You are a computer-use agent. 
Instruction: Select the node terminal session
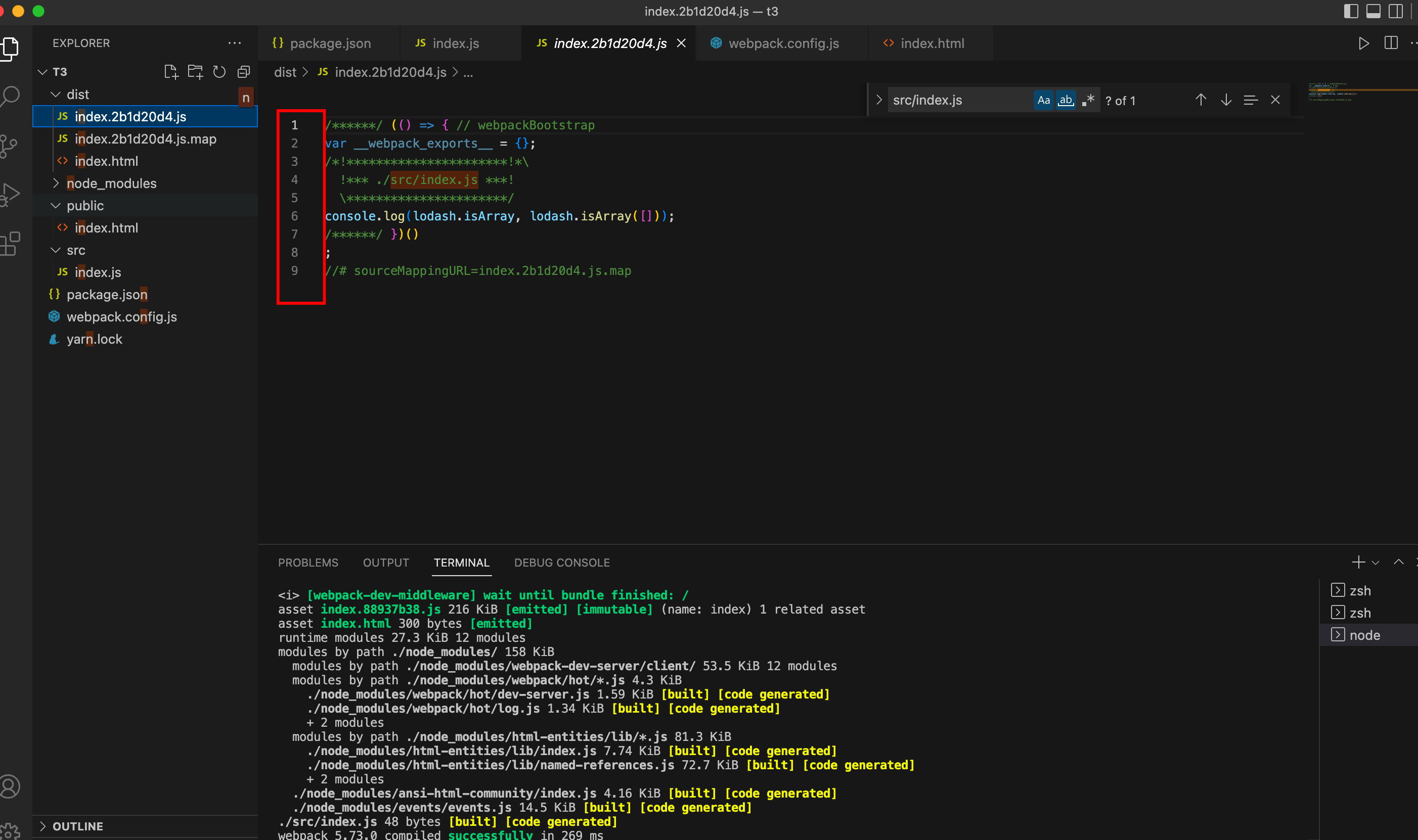coord(1368,635)
